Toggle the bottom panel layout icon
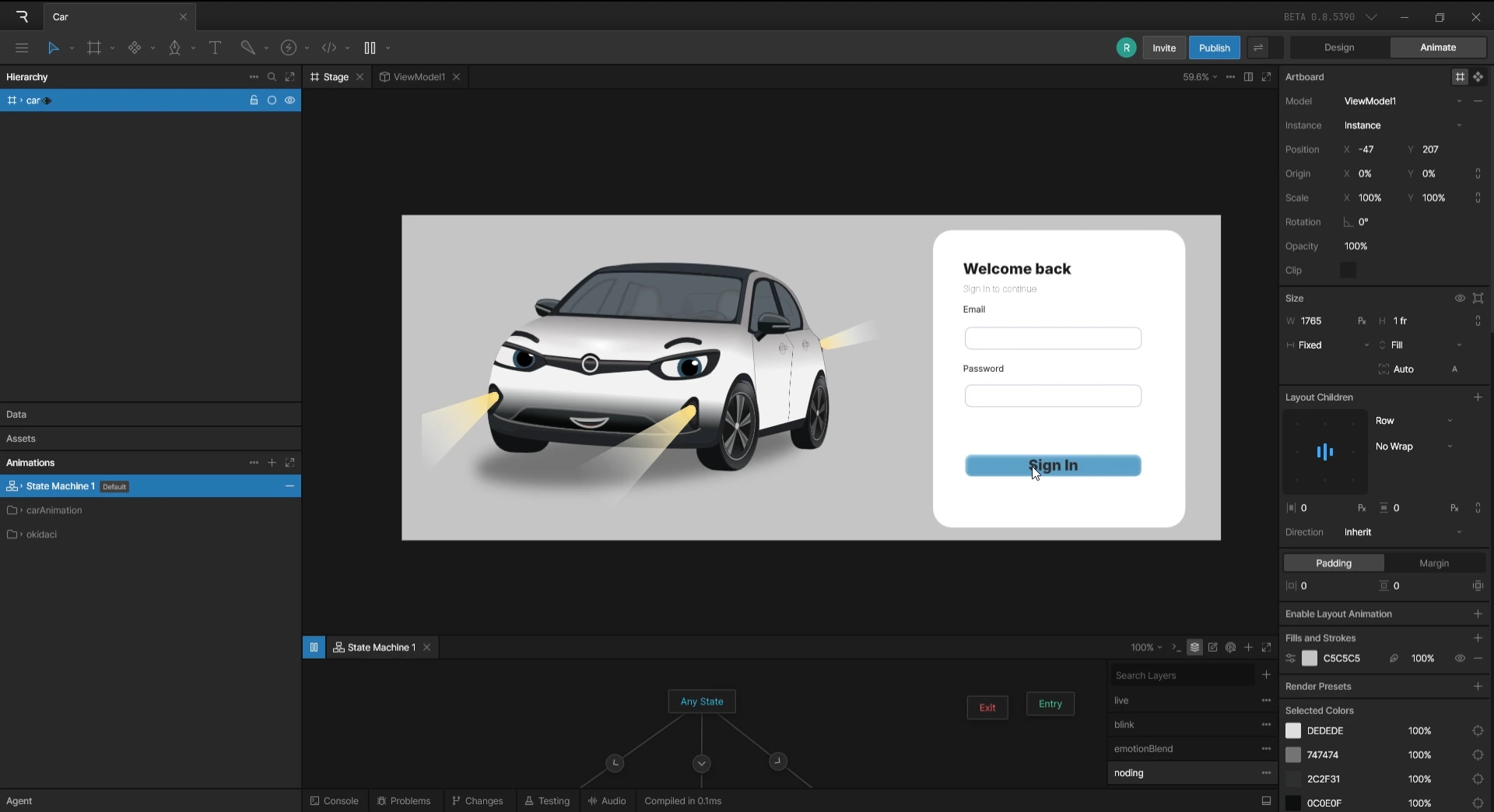The height and width of the screenshot is (812, 1494). [1267, 801]
